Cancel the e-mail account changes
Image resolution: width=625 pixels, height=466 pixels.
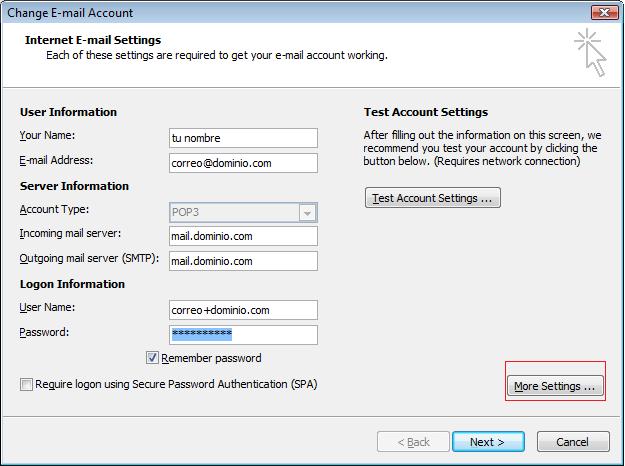572,441
